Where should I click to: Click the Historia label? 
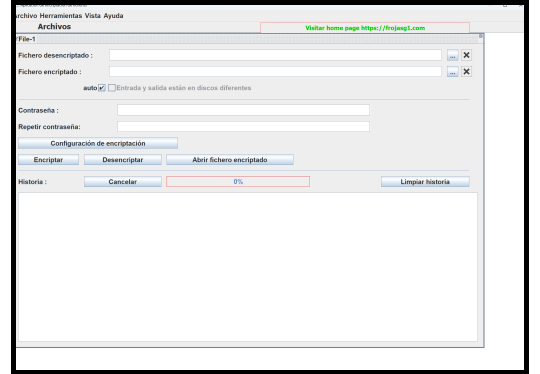(x=32, y=182)
